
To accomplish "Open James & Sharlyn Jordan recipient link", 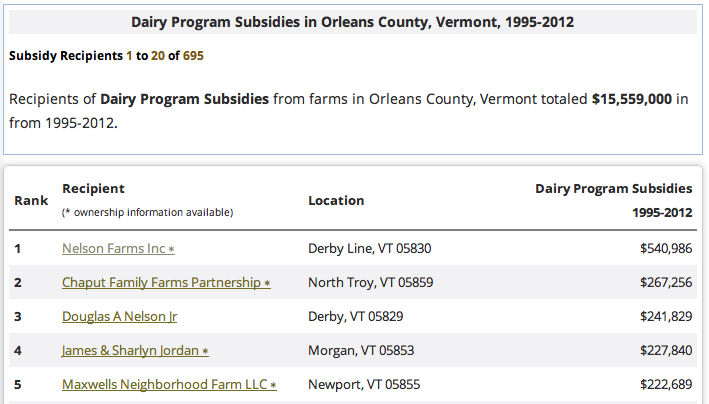I will click(130, 350).
